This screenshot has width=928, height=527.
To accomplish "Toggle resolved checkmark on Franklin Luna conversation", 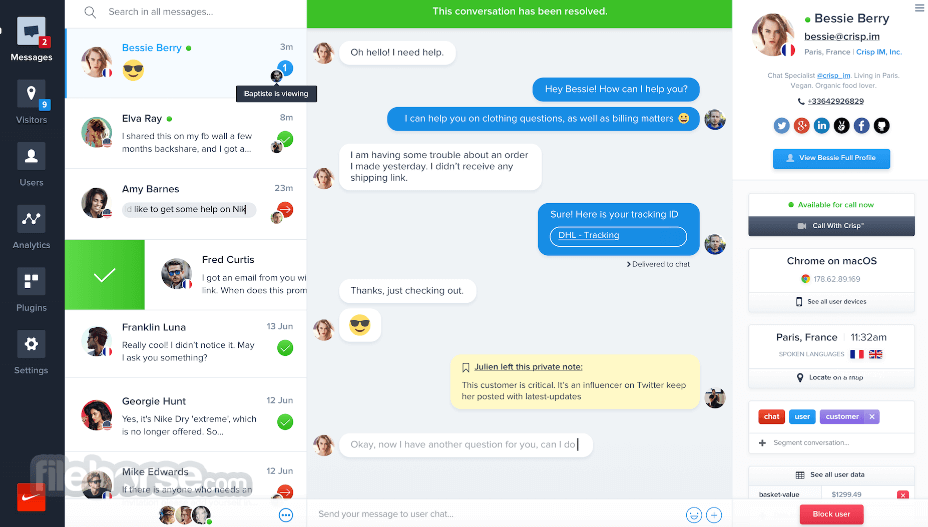I will [285, 348].
